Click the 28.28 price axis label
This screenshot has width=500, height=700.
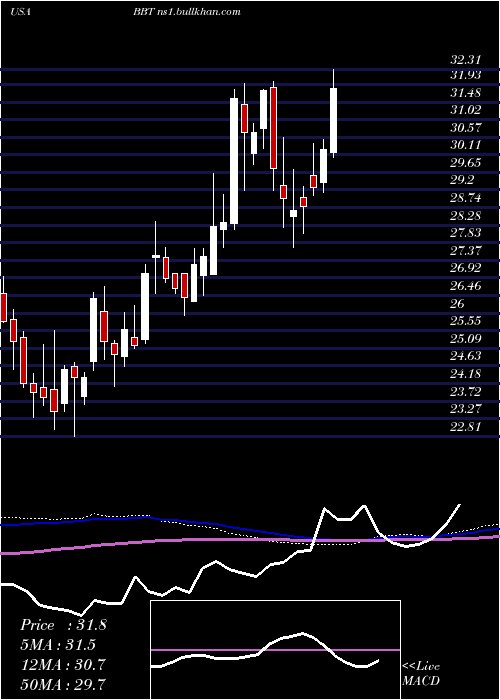466,215
